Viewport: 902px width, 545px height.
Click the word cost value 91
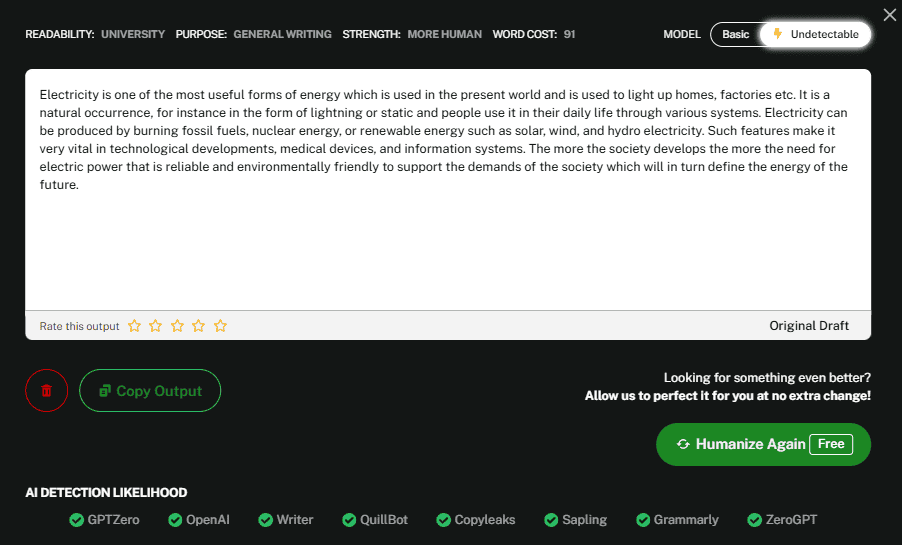(570, 35)
